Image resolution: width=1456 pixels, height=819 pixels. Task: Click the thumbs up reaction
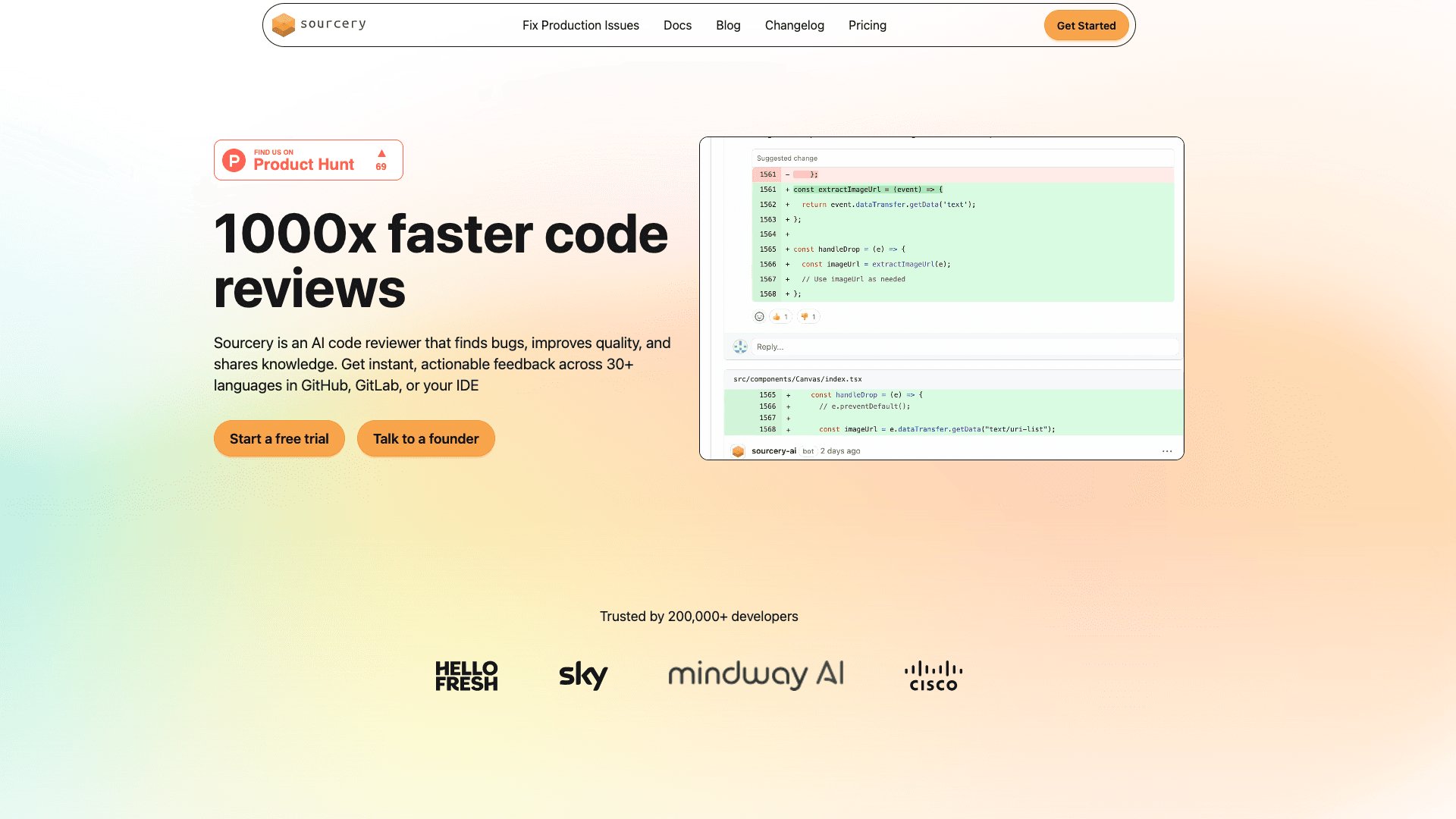coord(780,317)
